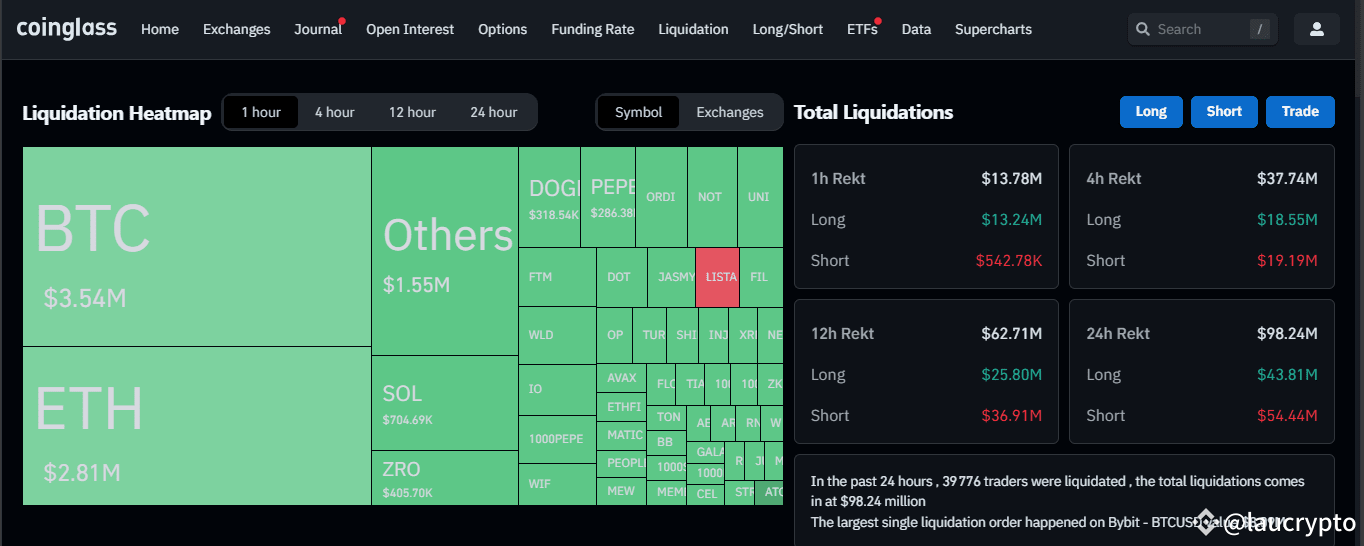Select the SOL $704.69K heatmap tile
The height and width of the screenshot is (546, 1364).
445,403
